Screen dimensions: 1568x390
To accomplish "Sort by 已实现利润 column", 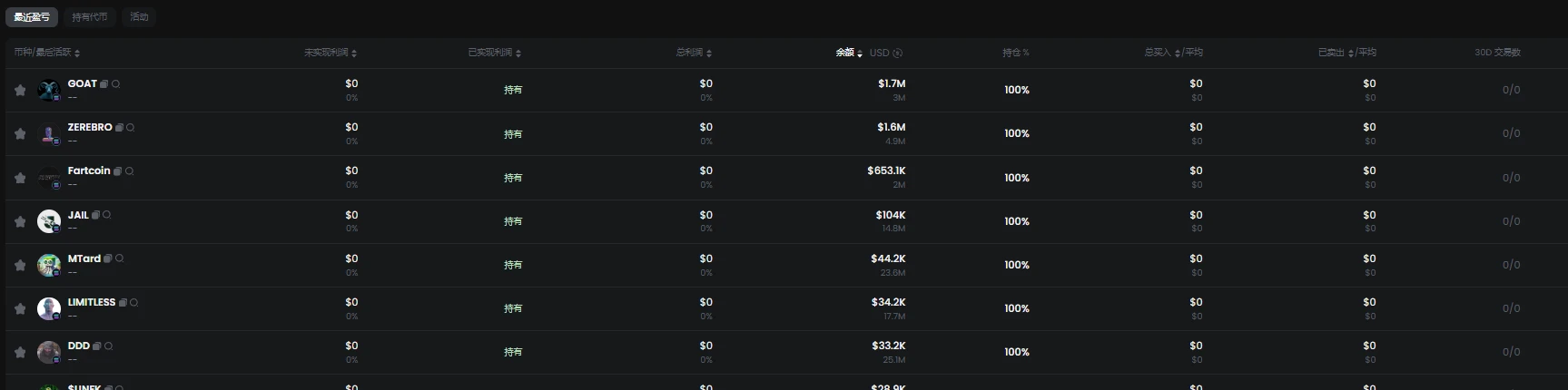I will [x=494, y=53].
